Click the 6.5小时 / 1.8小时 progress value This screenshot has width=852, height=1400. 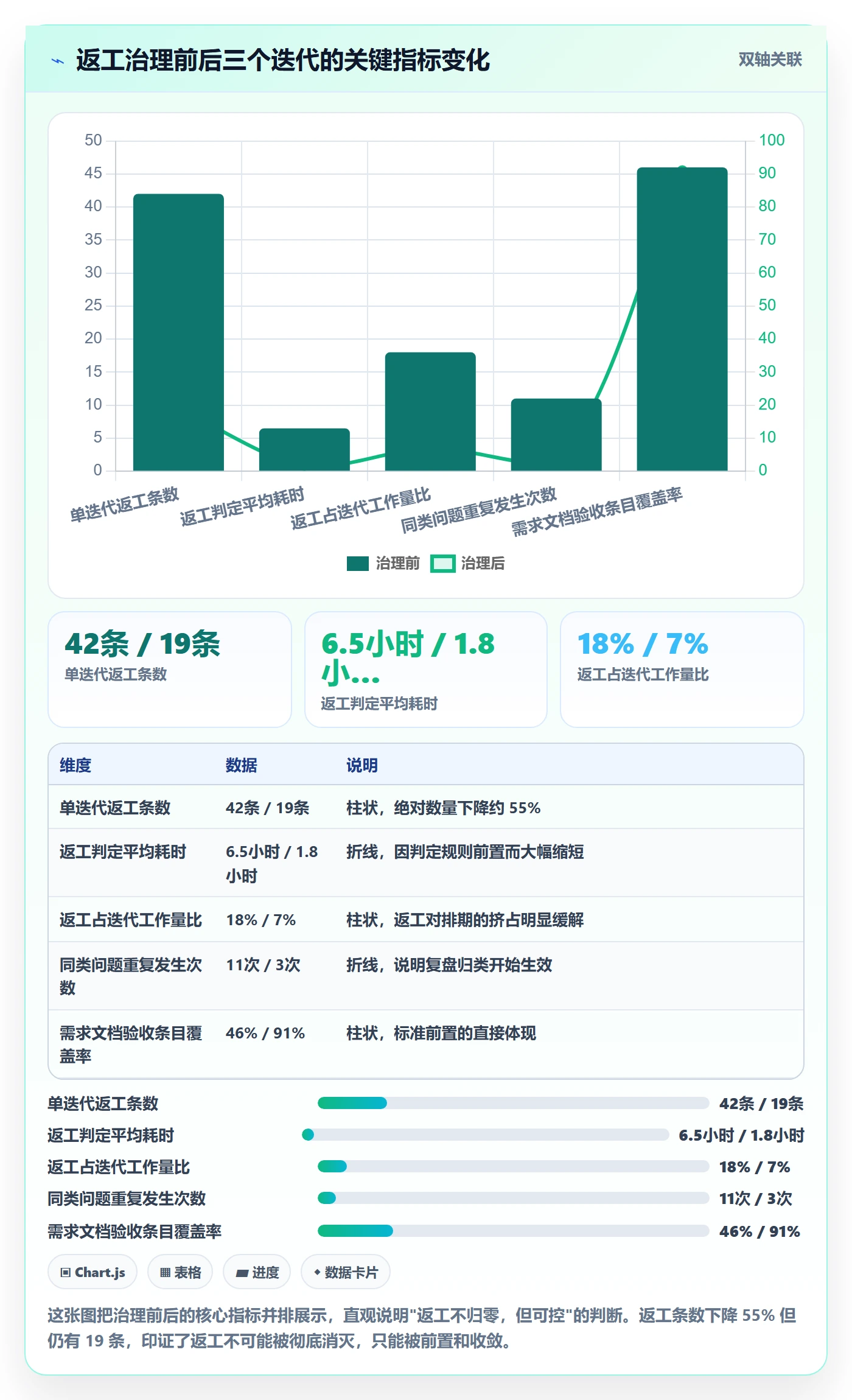pos(742,1135)
